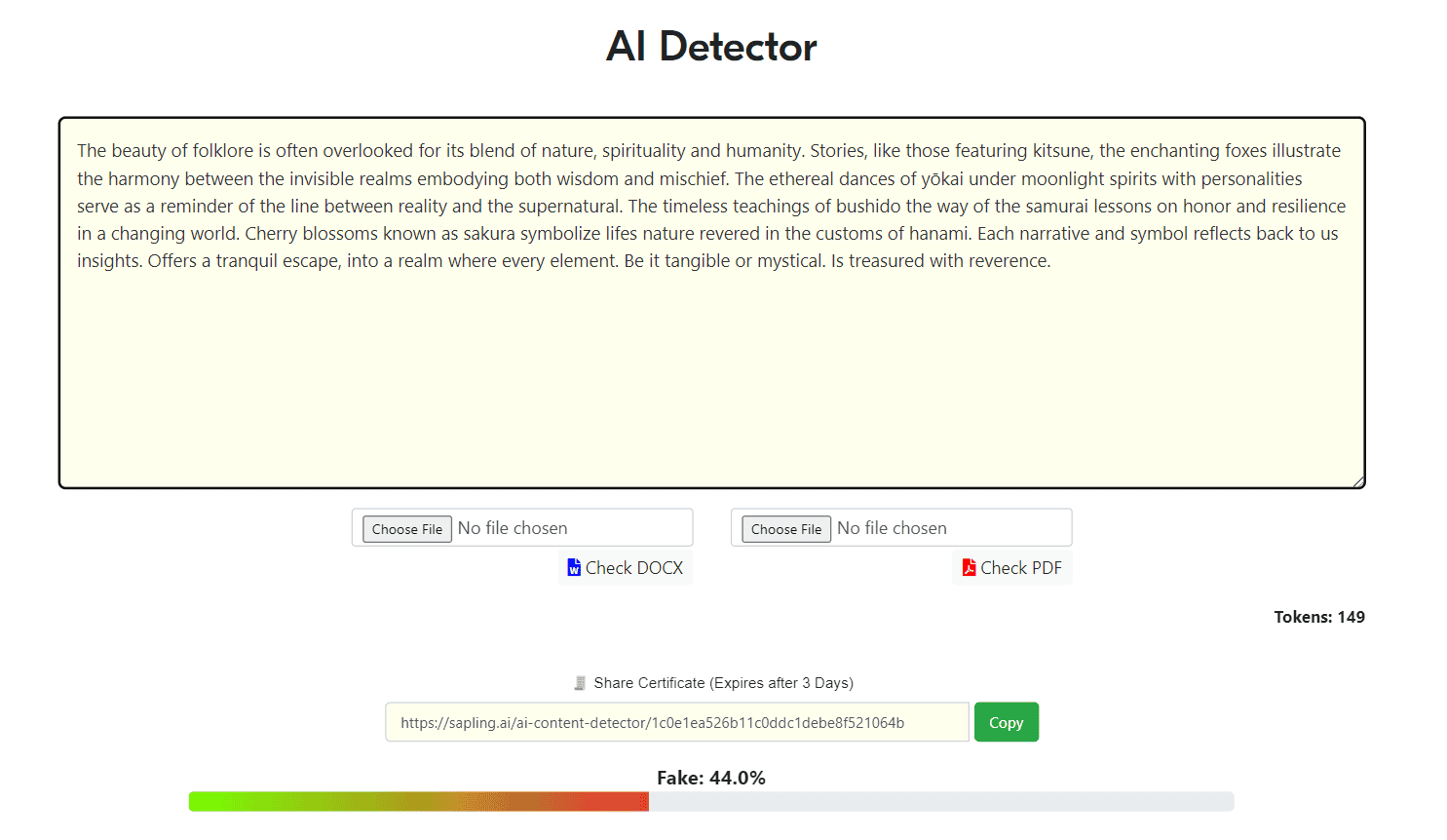
Task: Click inside the folklore text area
Action: tap(712, 303)
